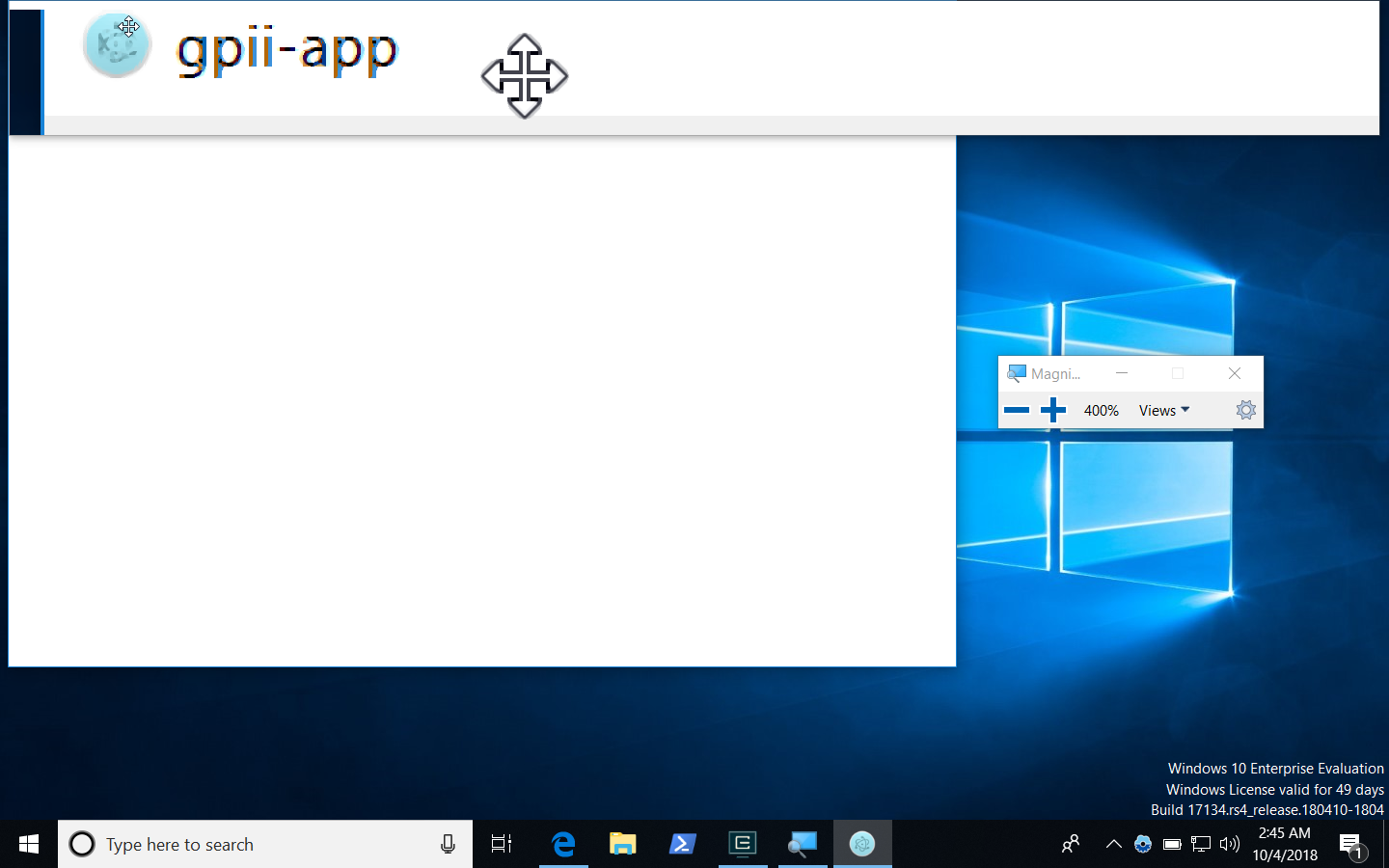
Task: Launch Microsoft Edge from the taskbar
Action: pos(562,843)
